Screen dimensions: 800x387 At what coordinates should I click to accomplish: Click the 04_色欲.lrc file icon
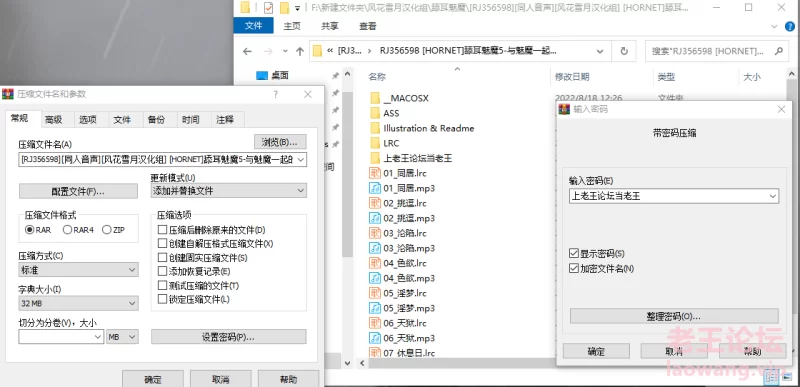coord(375,263)
